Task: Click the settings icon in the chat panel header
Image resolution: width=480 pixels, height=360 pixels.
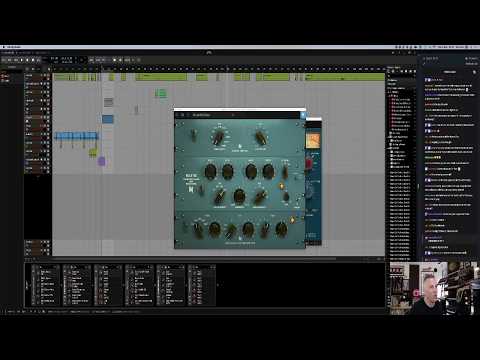Action: (474, 72)
